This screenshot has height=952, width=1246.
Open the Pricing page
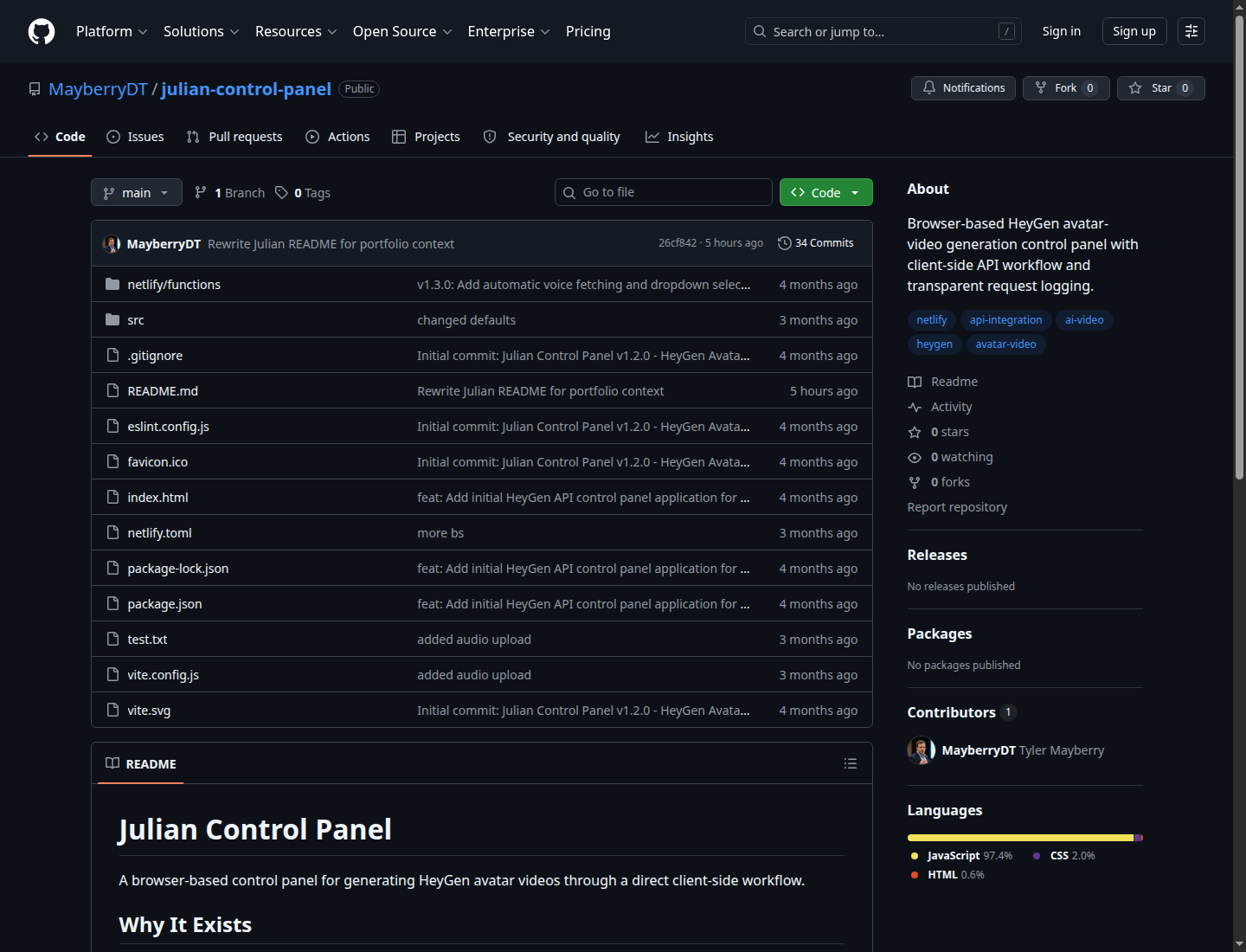tap(588, 31)
